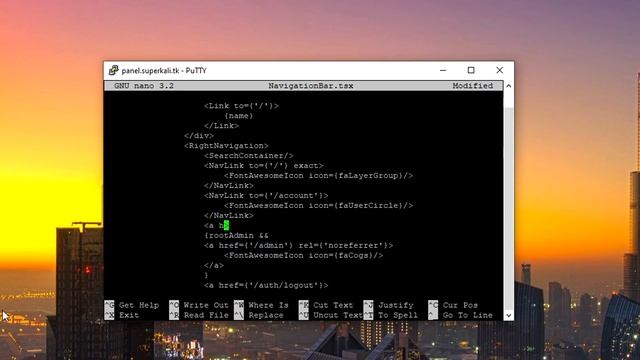Click the ^T To Spell shortcut

coord(391,315)
